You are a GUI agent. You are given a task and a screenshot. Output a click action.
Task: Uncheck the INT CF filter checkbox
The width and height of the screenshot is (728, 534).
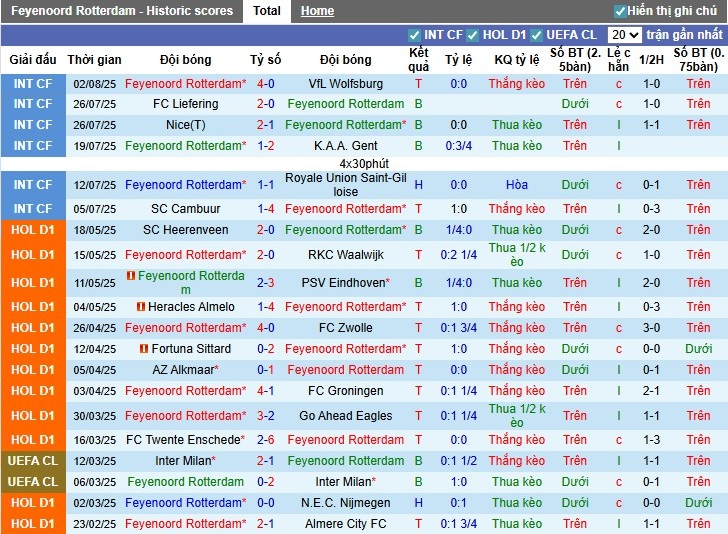(x=414, y=35)
